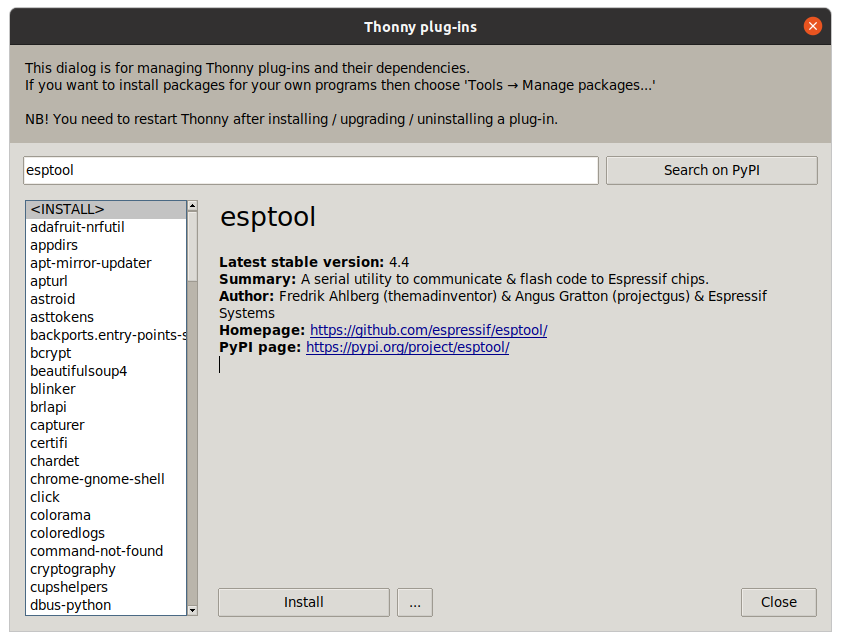Click the package list scrollbar thumb
The image size is (841, 641).
coord(192,246)
